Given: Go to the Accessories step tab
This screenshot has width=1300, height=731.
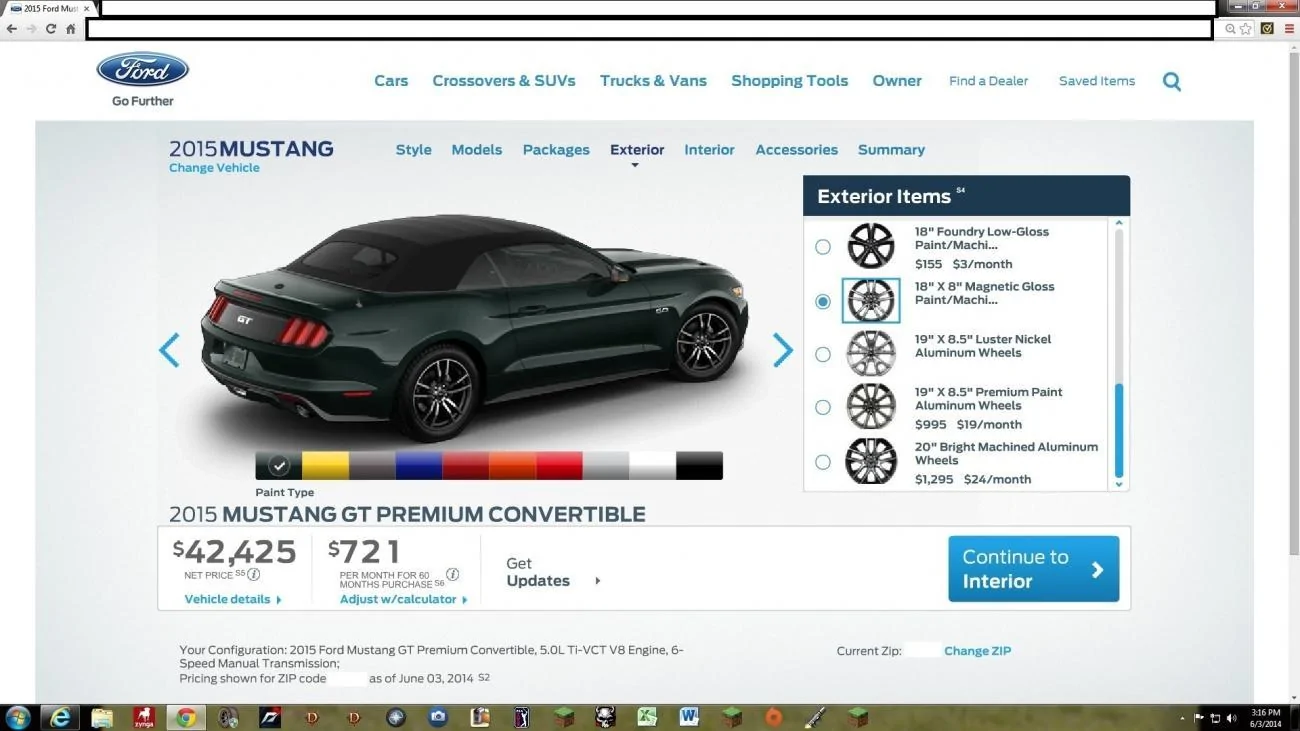Looking at the screenshot, I should pos(796,150).
